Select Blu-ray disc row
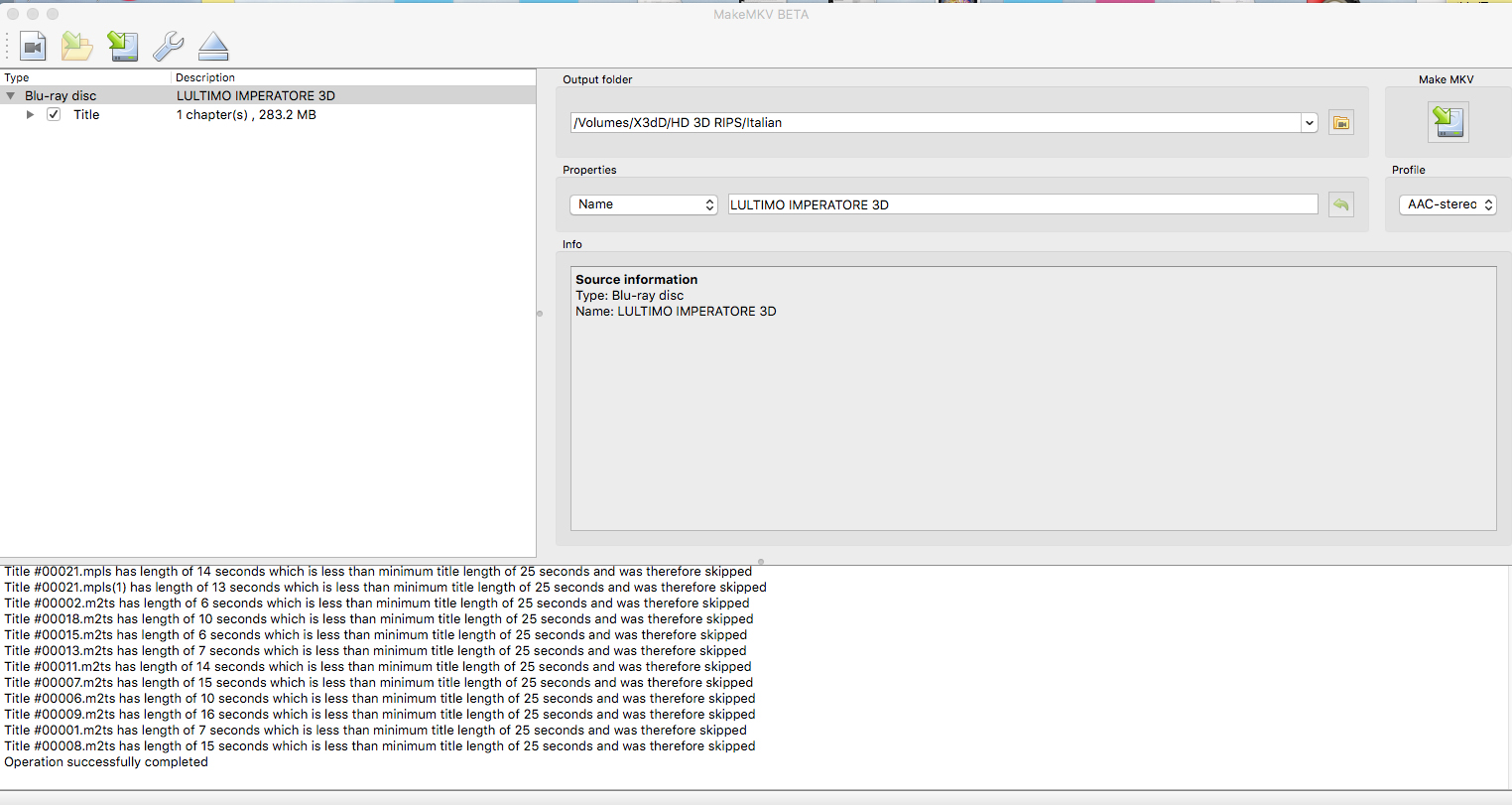 [x=268, y=96]
